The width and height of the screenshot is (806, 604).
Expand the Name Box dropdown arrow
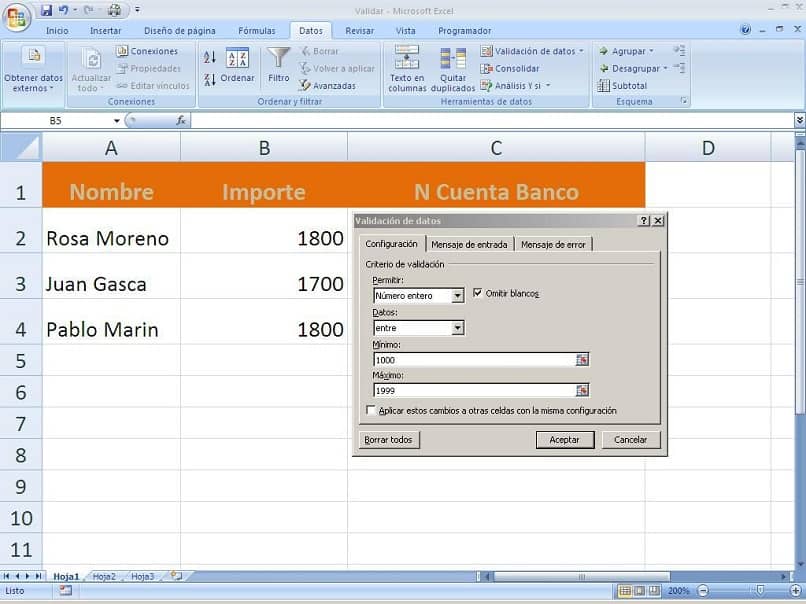[x=117, y=121]
